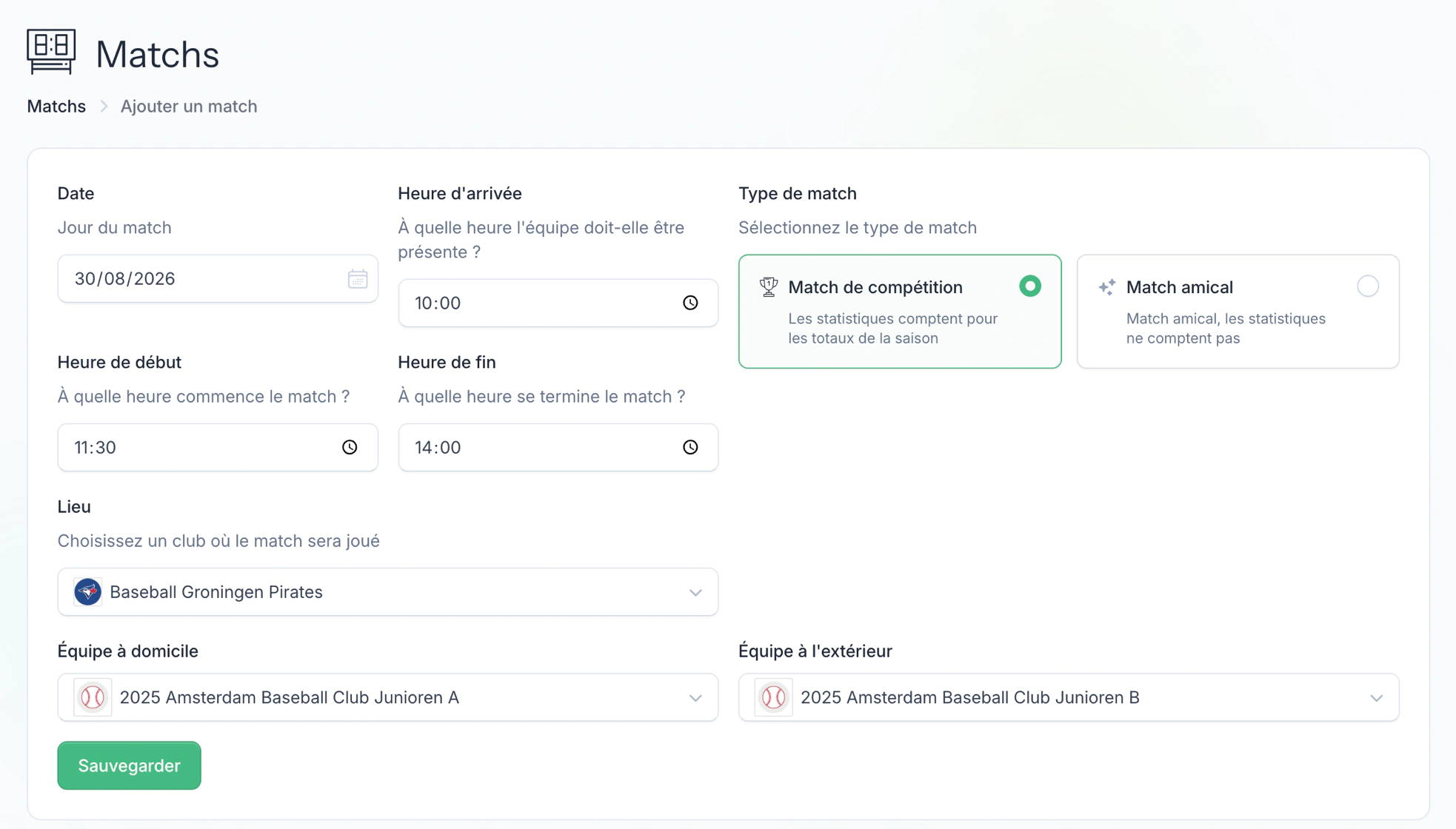The height and width of the screenshot is (829, 1456).
Task: Click the baseball icon for Junioren A
Action: pos(93,697)
